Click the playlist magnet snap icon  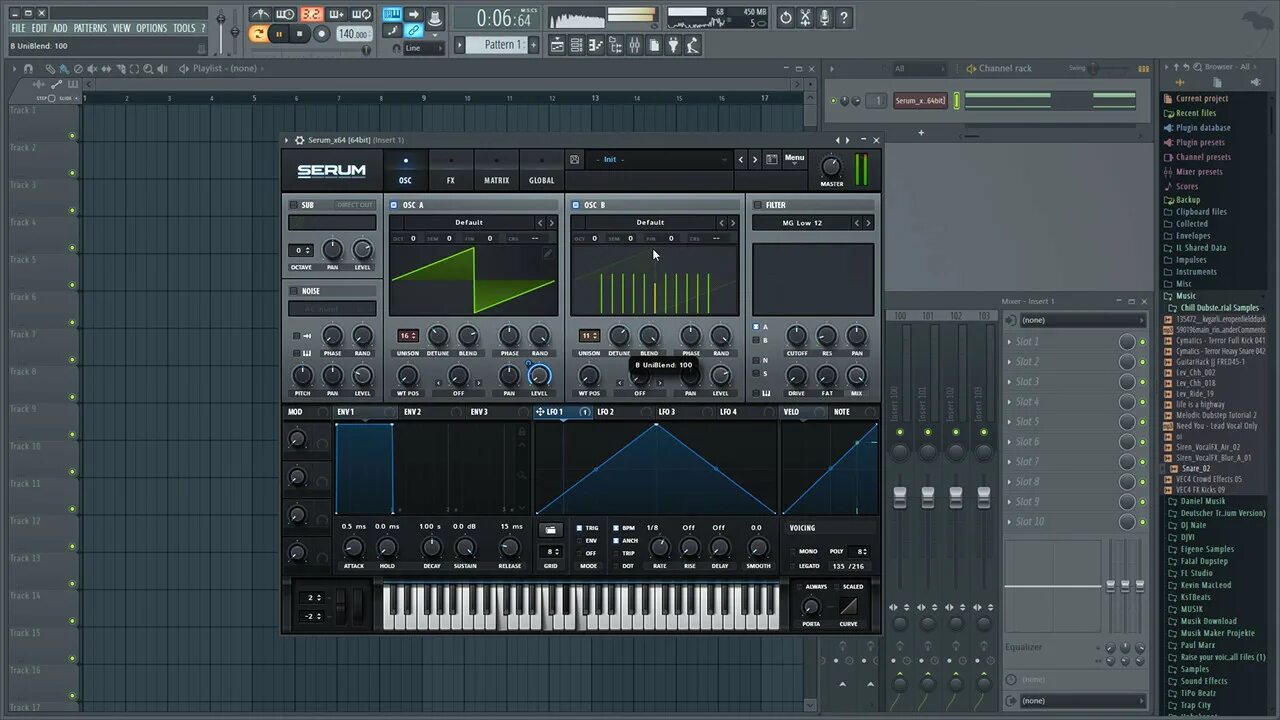pyautogui.click(x=28, y=69)
